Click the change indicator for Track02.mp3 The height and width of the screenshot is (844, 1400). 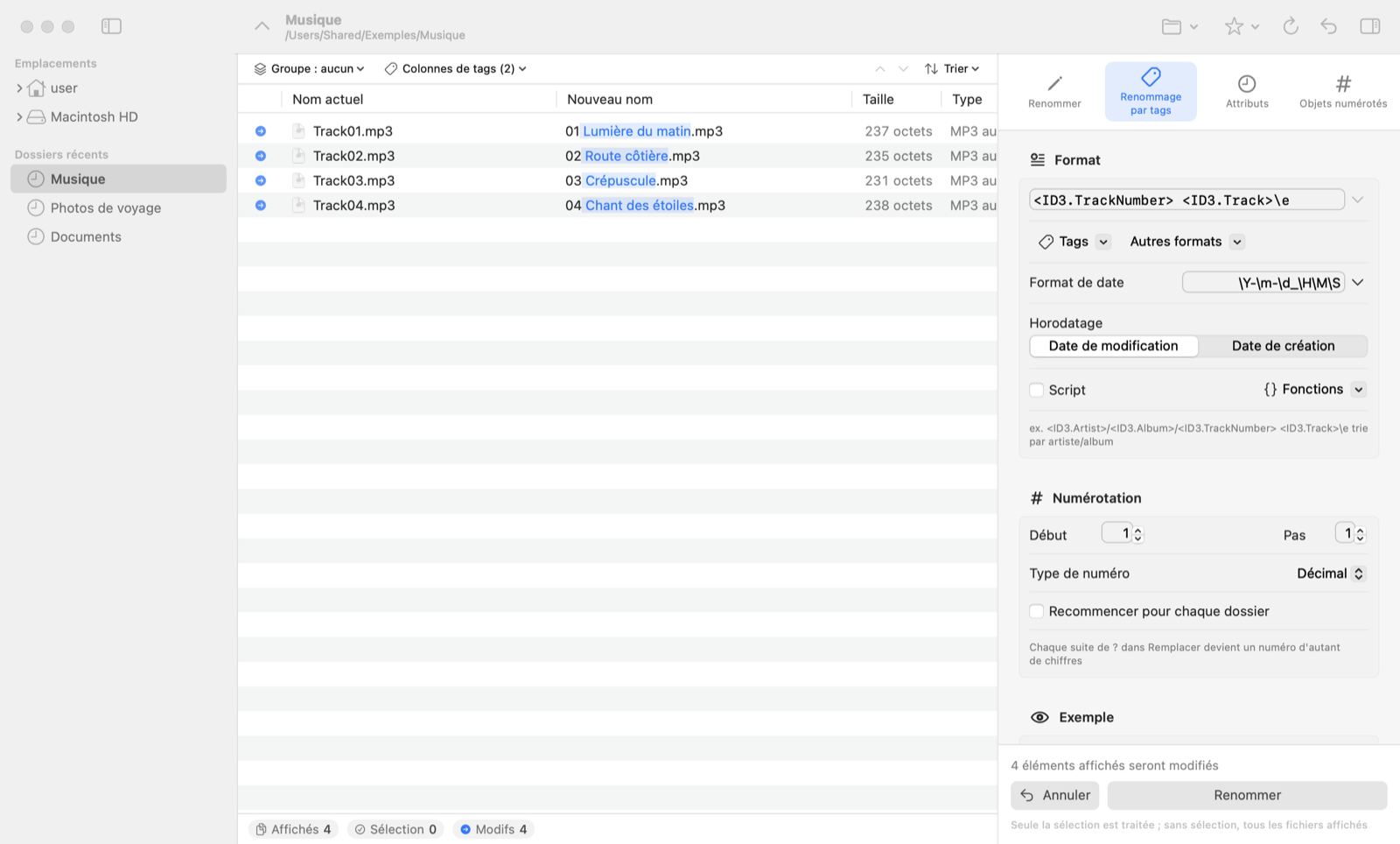coord(261,156)
